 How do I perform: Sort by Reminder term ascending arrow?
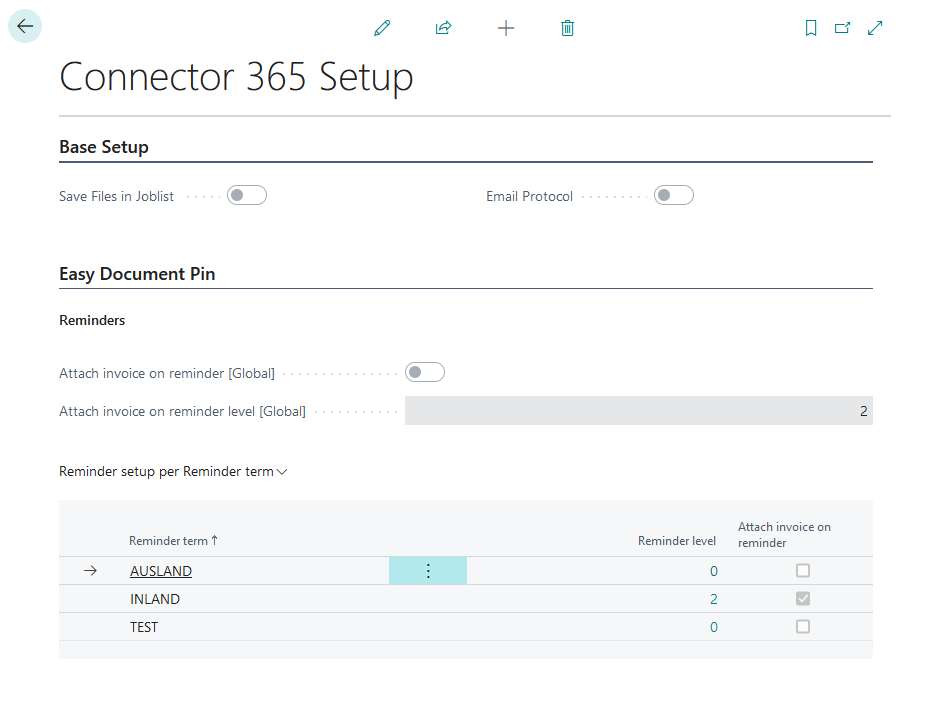(x=214, y=540)
